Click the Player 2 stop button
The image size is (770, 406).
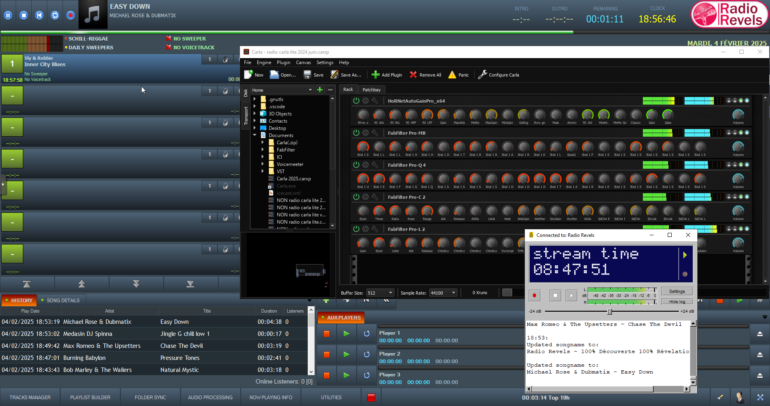327,354
